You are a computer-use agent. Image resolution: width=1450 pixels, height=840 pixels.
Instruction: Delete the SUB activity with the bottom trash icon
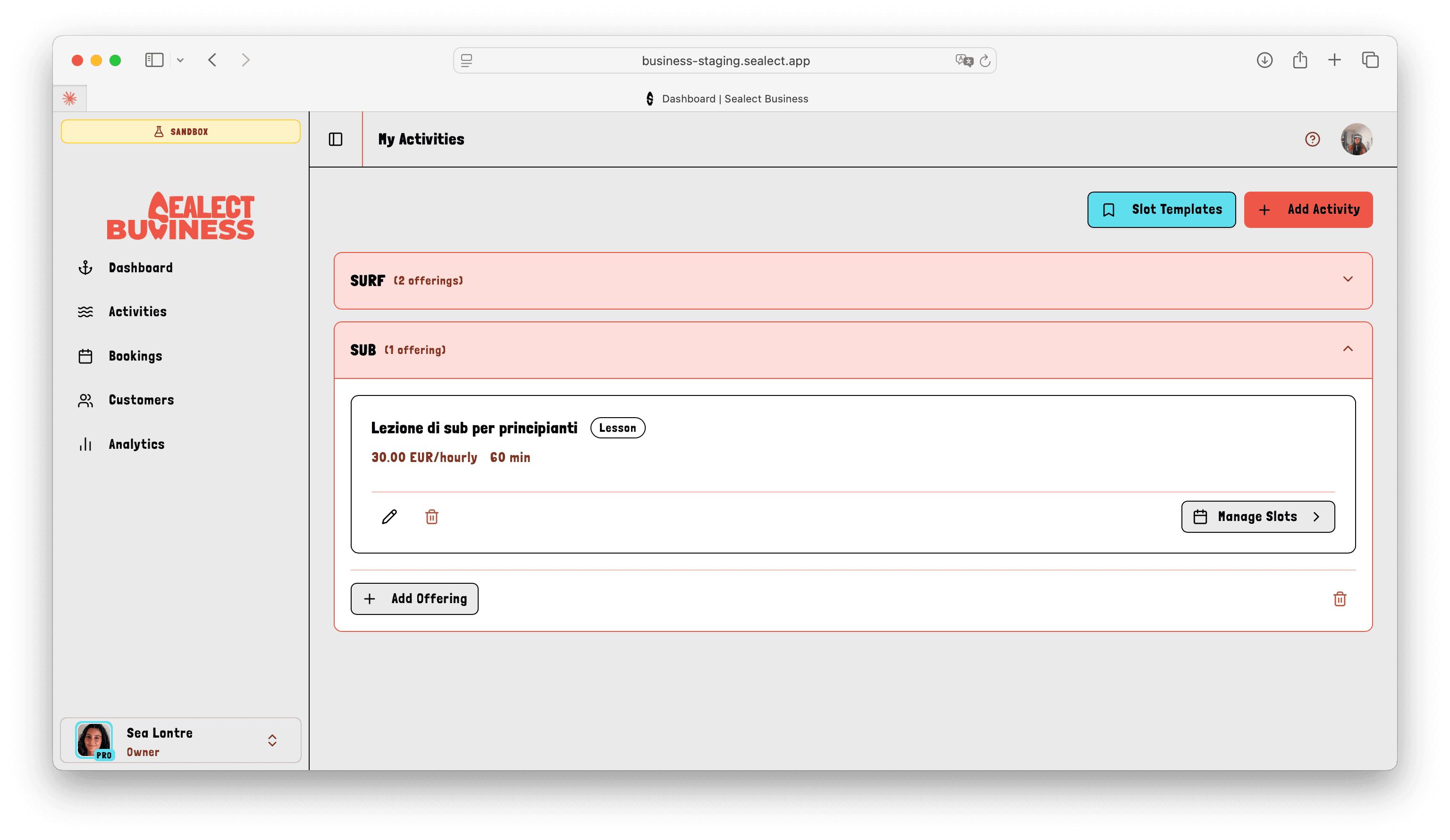(x=1340, y=598)
